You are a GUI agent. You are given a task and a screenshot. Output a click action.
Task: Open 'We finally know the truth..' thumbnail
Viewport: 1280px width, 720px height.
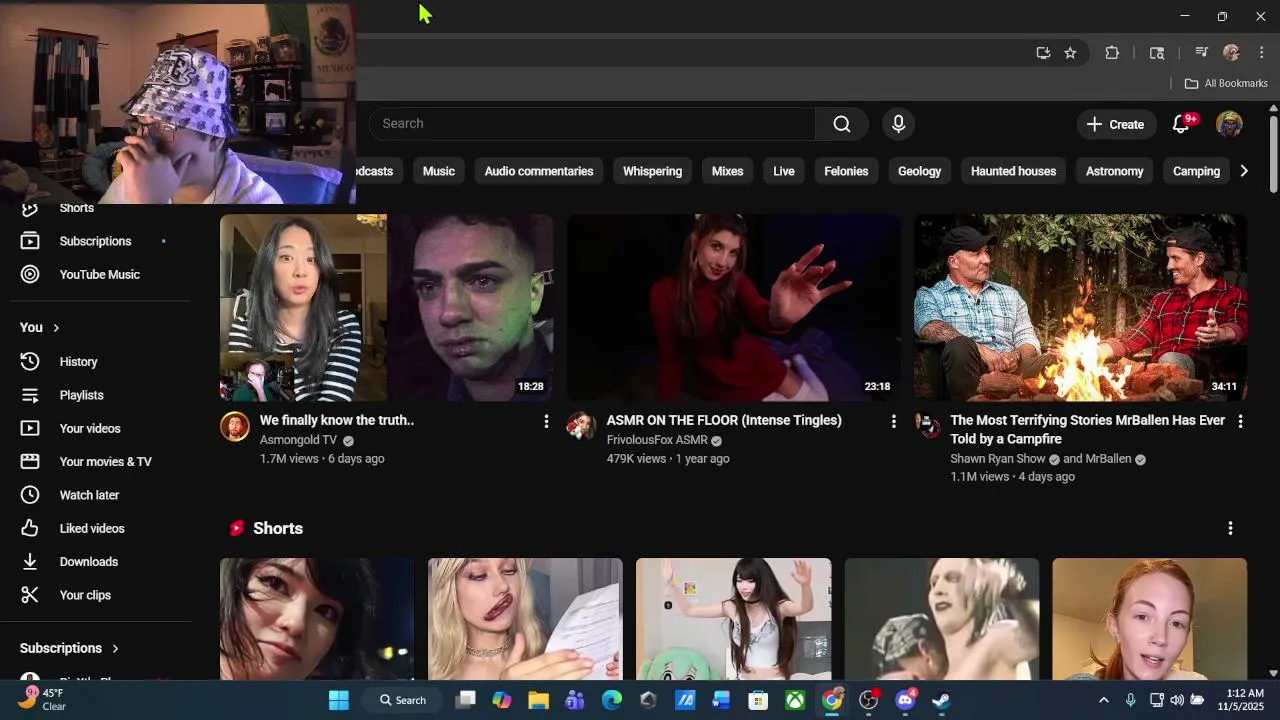[x=386, y=307]
